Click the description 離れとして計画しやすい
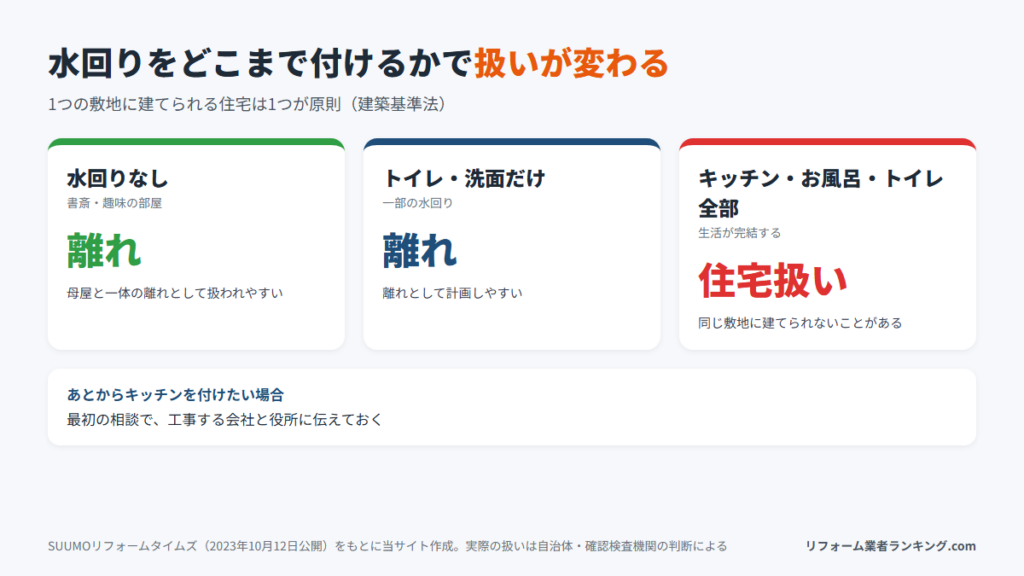 pos(453,293)
